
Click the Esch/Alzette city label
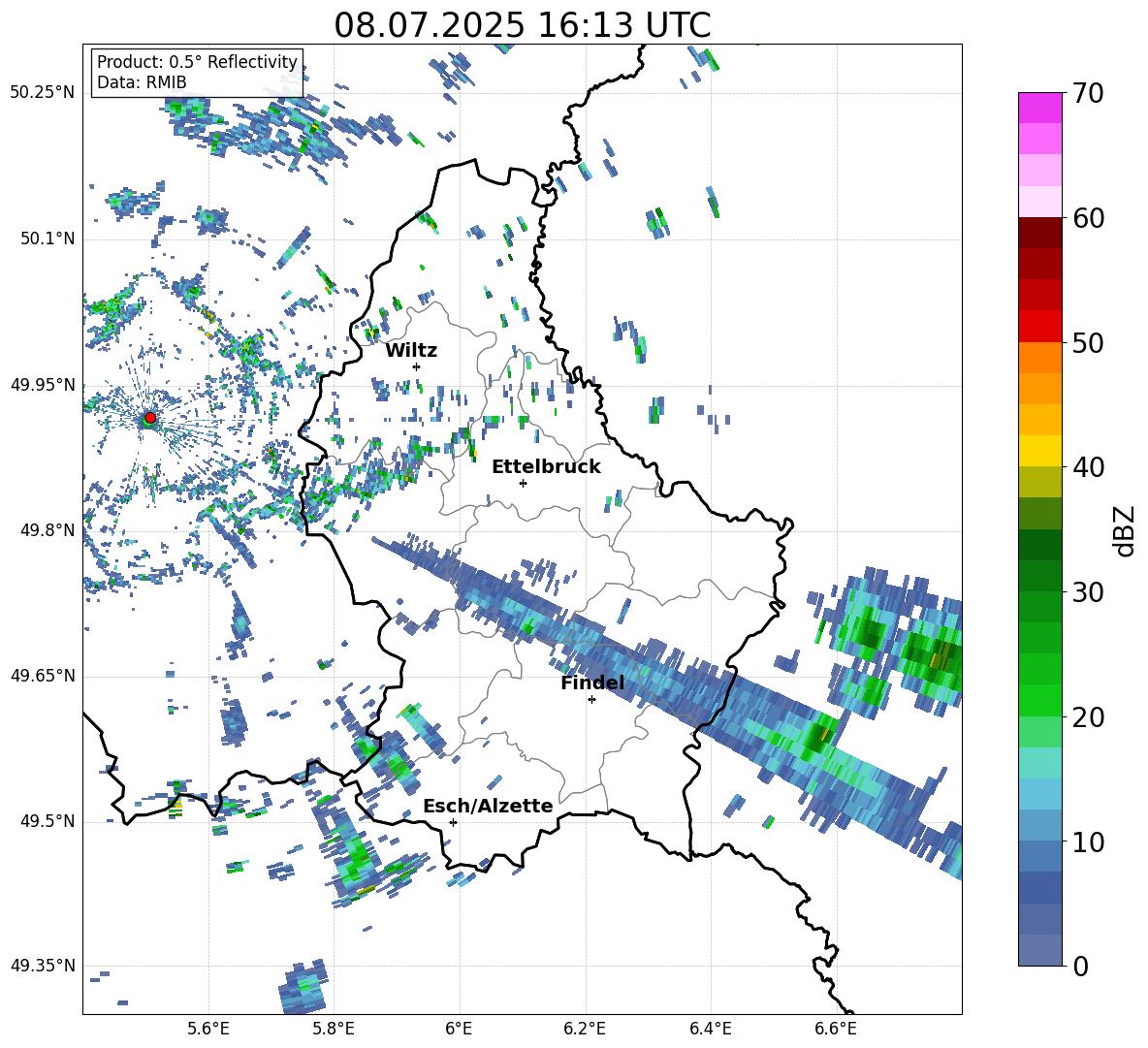[x=489, y=806]
